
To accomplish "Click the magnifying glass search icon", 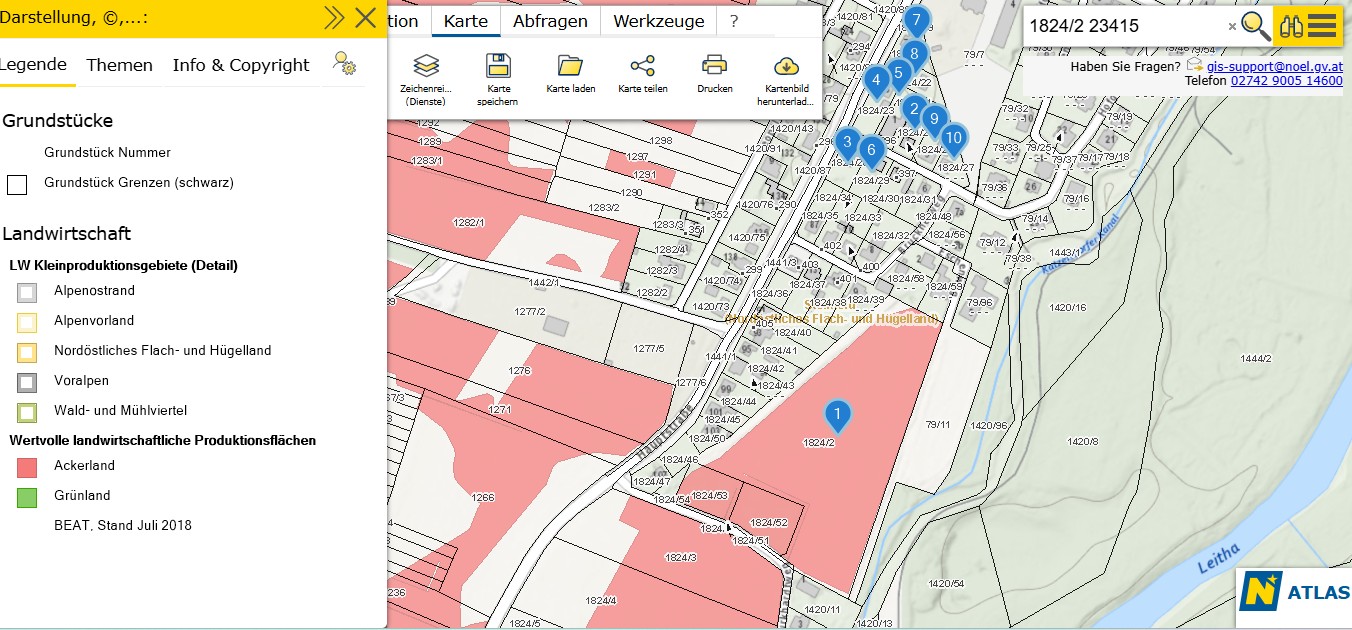I will pos(1256,26).
